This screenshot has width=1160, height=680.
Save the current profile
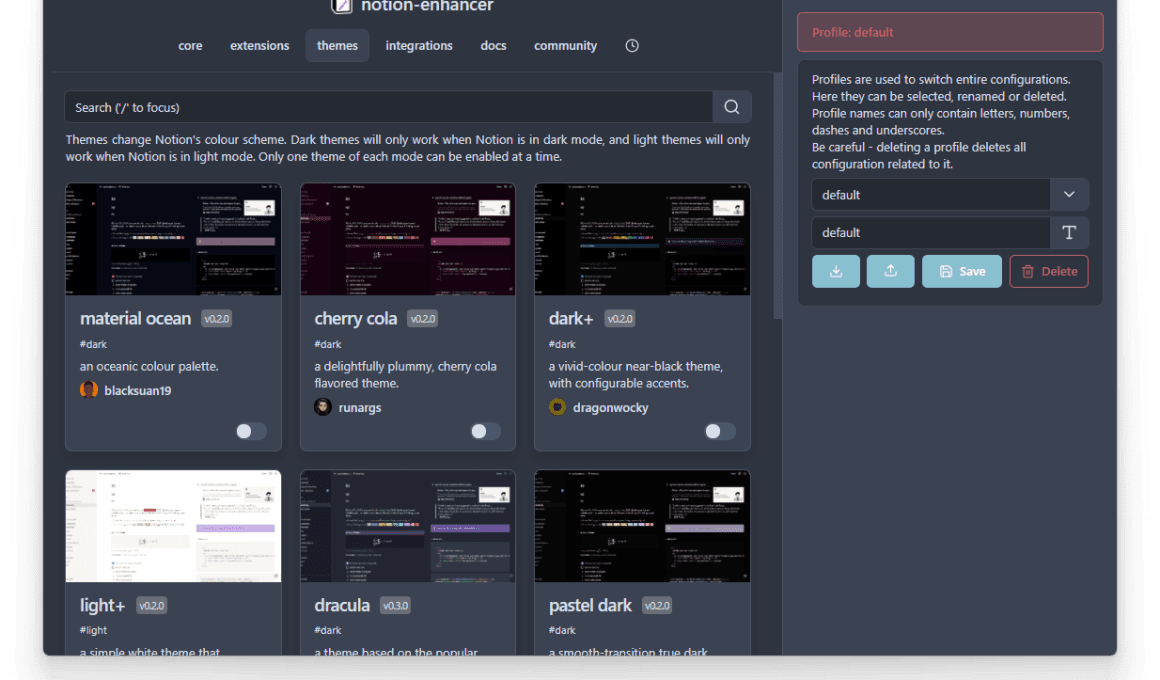(x=962, y=272)
